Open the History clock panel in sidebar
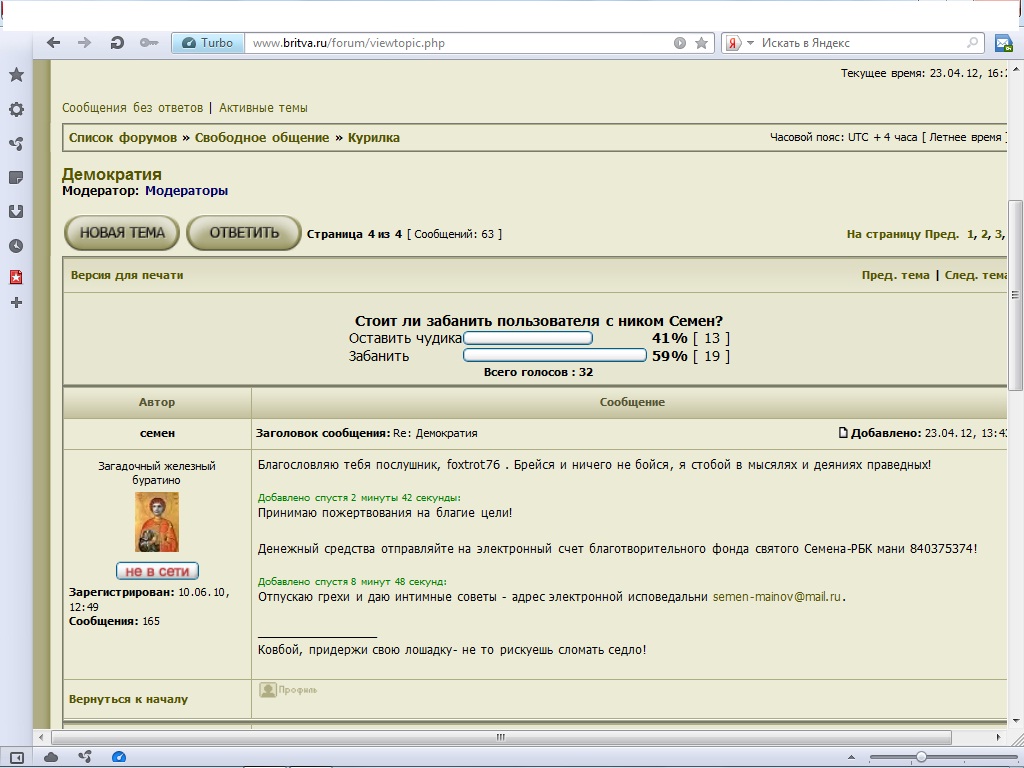The image size is (1024, 768). click(x=16, y=246)
